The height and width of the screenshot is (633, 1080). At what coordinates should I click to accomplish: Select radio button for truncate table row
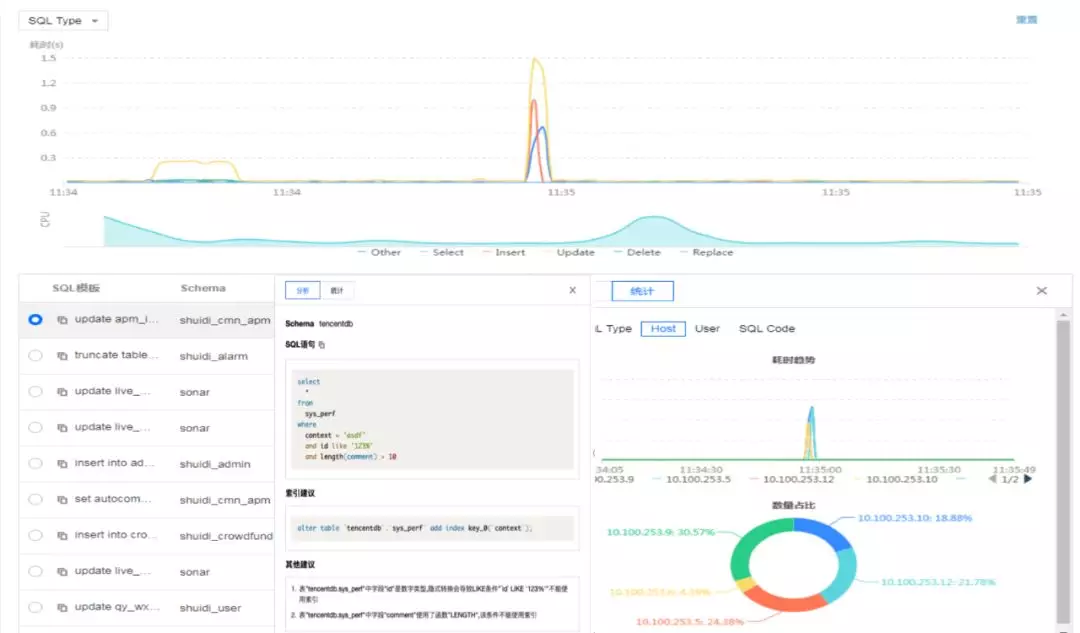coord(36,356)
